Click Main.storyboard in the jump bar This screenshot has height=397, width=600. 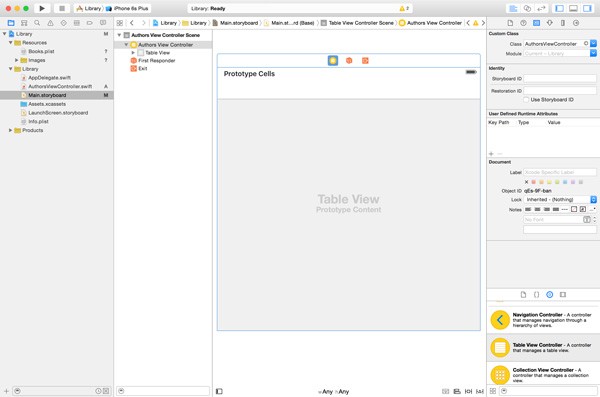(235, 23)
